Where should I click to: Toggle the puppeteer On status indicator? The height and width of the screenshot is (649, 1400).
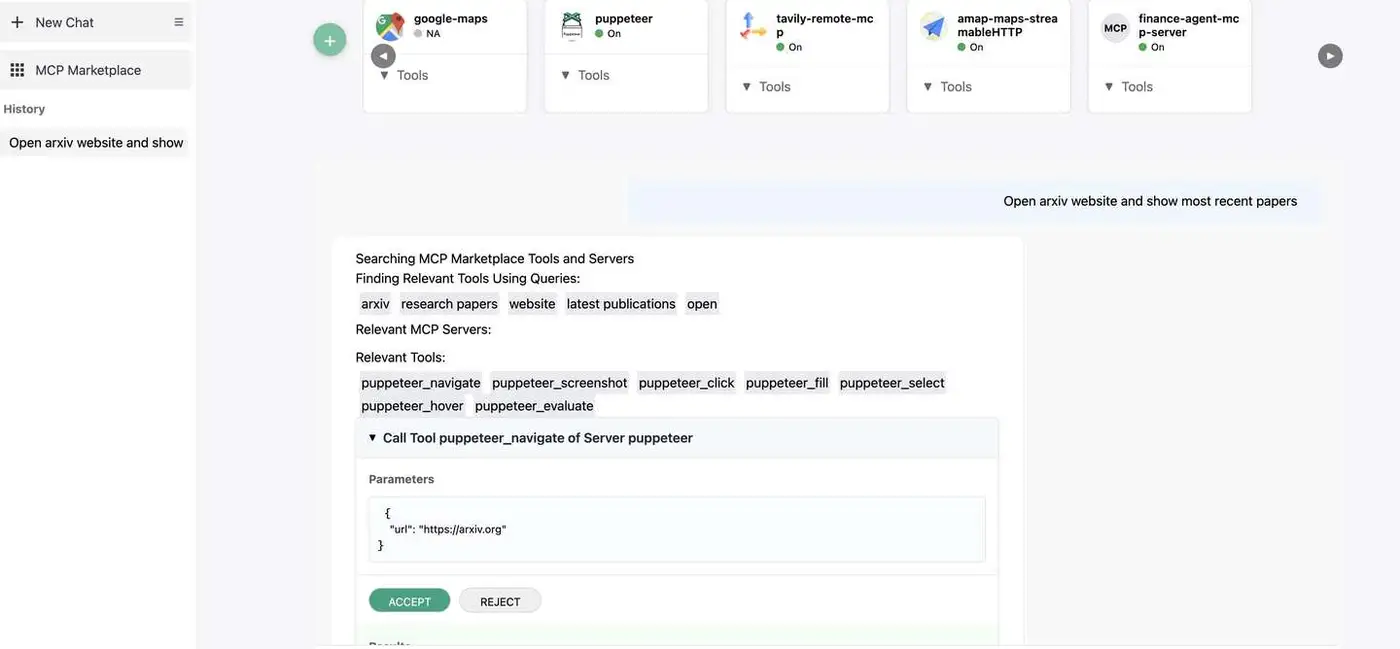[x=599, y=33]
